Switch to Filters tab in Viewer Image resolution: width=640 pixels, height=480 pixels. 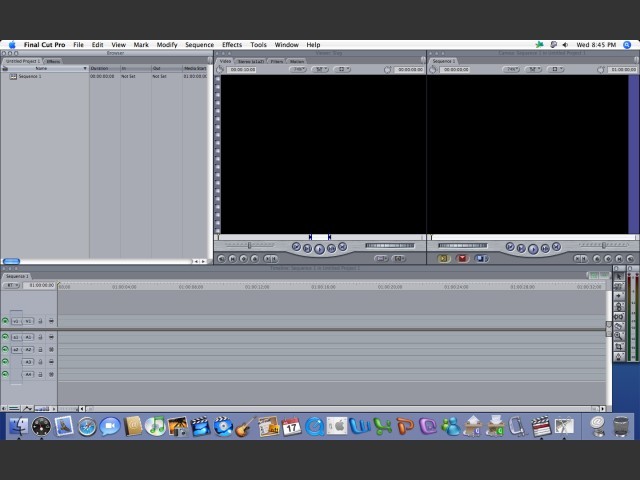[277, 61]
